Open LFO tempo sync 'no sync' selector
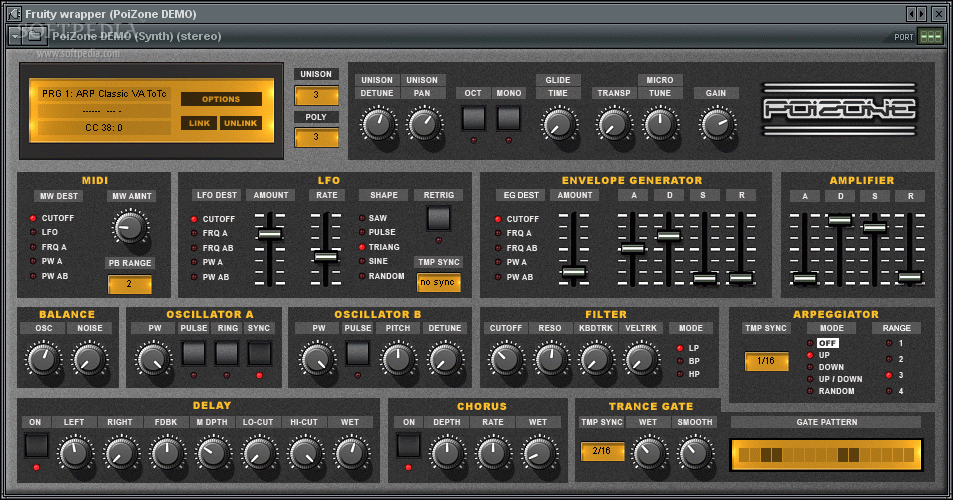This screenshot has width=953, height=500. tap(438, 283)
